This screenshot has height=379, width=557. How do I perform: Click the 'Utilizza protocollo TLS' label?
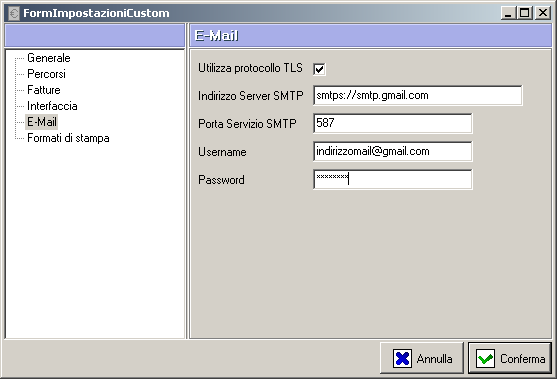pyautogui.click(x=250, y=68)
